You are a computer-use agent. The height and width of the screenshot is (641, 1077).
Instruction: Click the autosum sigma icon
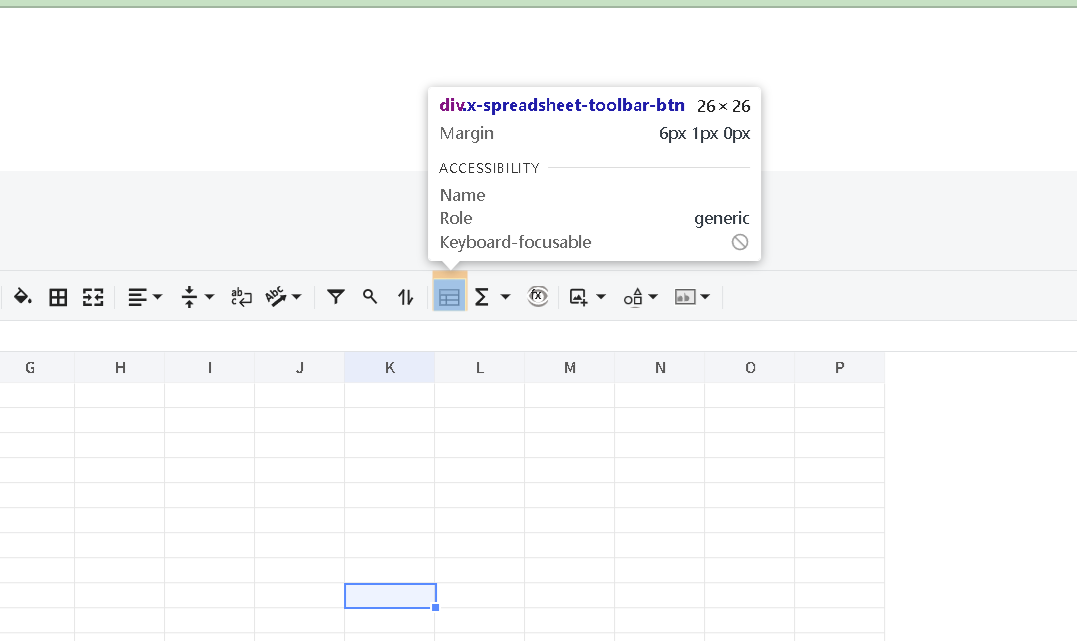(481, 296)
